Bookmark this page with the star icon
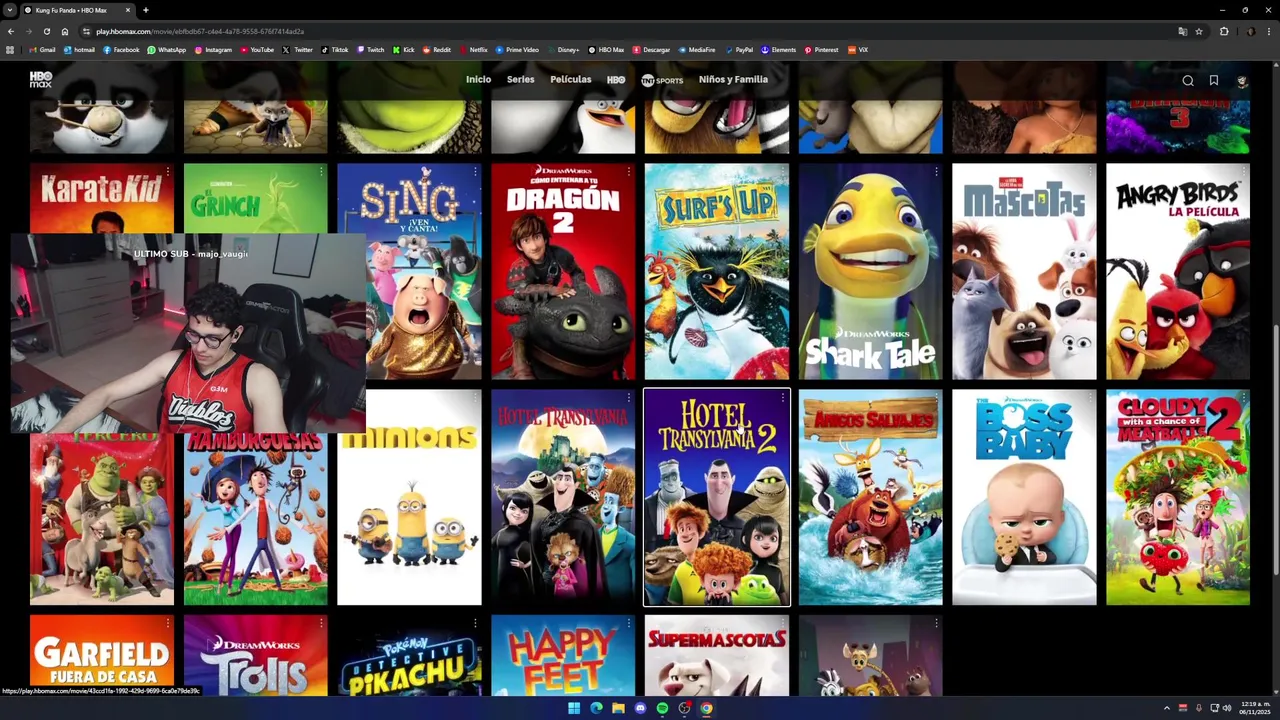This screenshot has height=720, width=1280. [x=1199, y=31]
